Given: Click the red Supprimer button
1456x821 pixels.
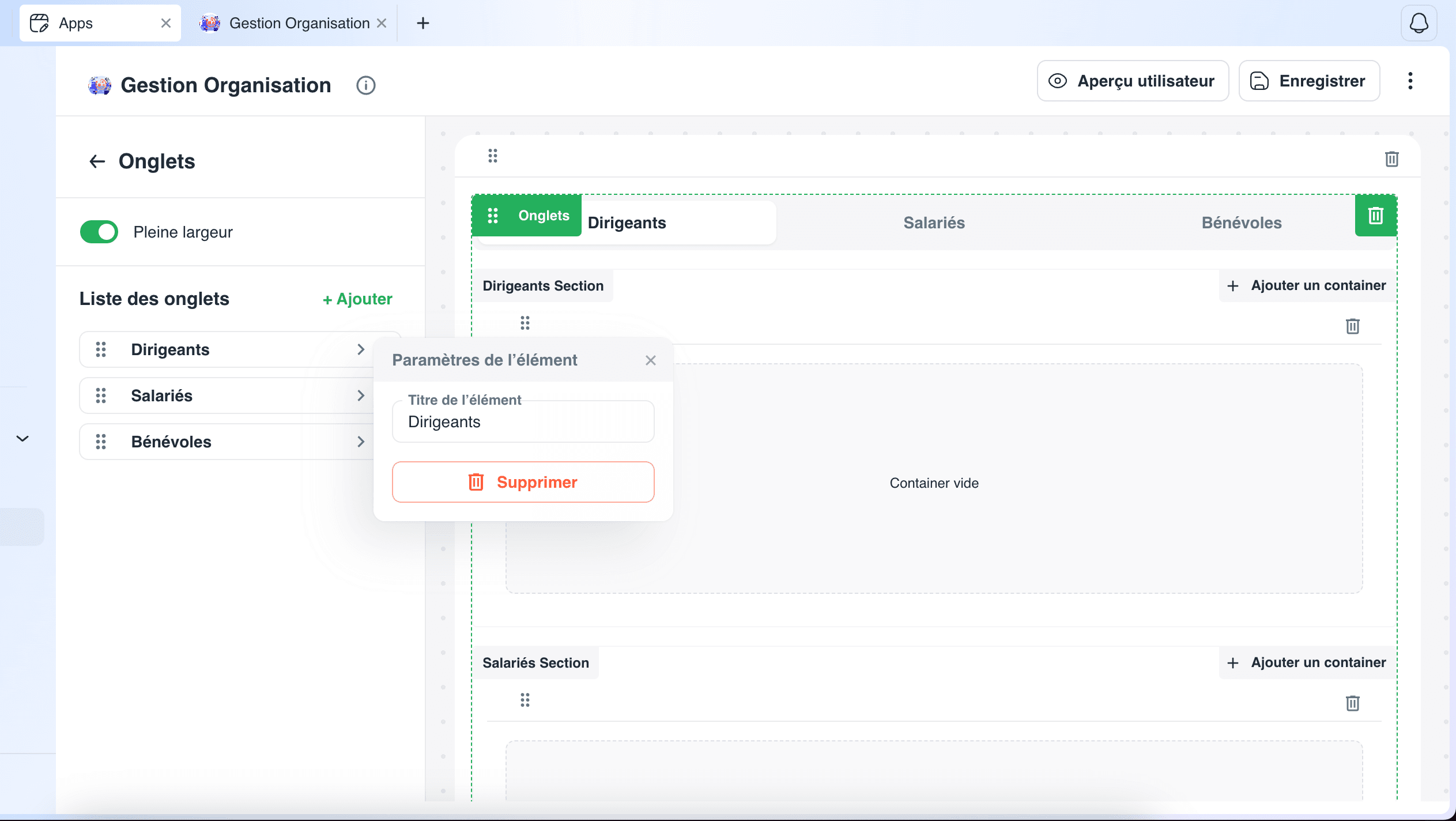Looking at the screenshot, I should tap(523, 482).
